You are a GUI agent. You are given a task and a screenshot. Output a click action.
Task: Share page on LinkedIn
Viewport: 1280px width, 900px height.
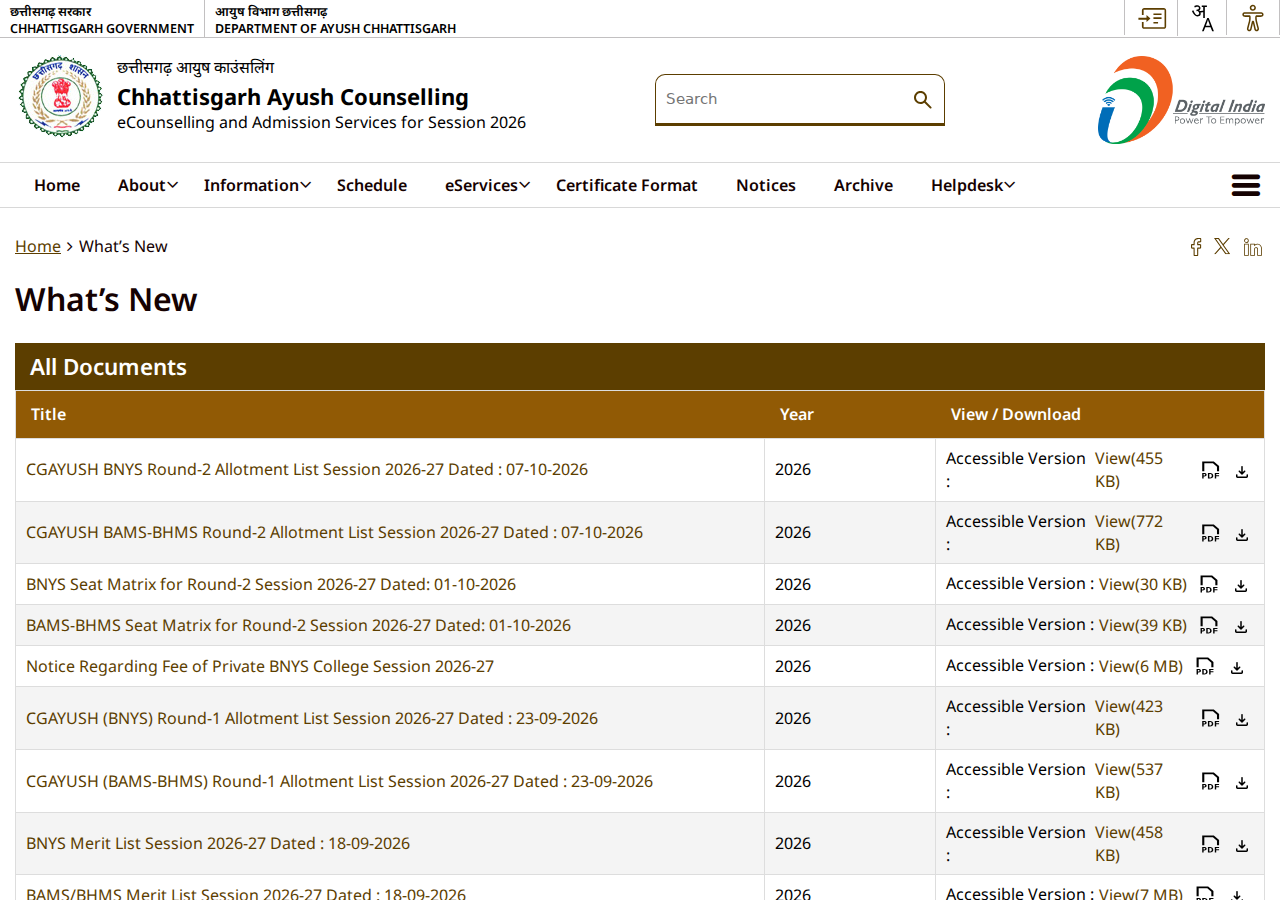click(1252, 247)
